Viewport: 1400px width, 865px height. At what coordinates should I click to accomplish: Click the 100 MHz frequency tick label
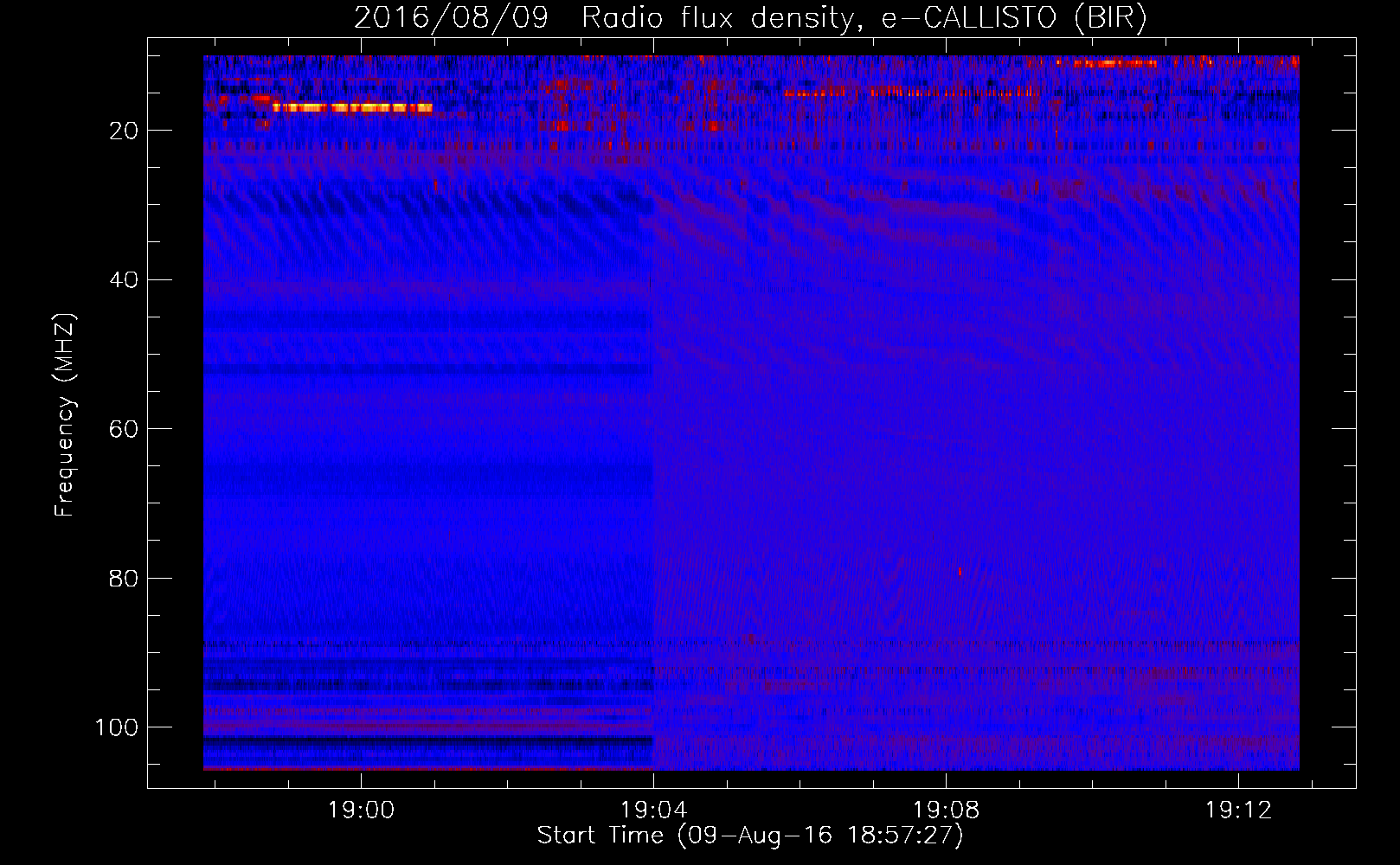117,727
